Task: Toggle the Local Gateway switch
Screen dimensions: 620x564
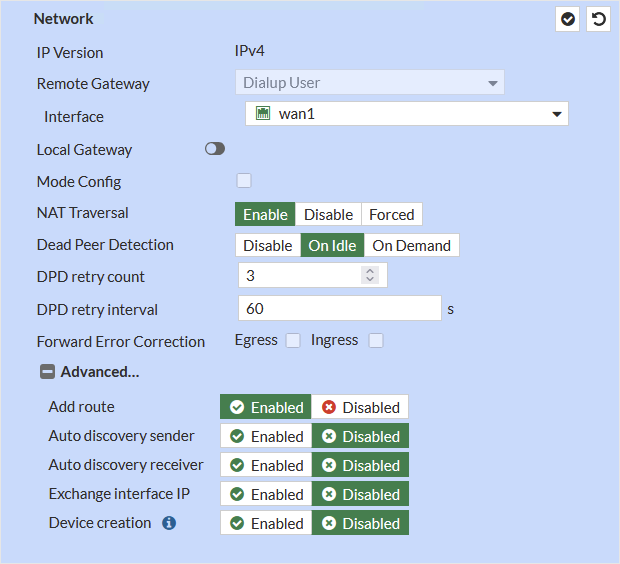Action: point(214,149)
